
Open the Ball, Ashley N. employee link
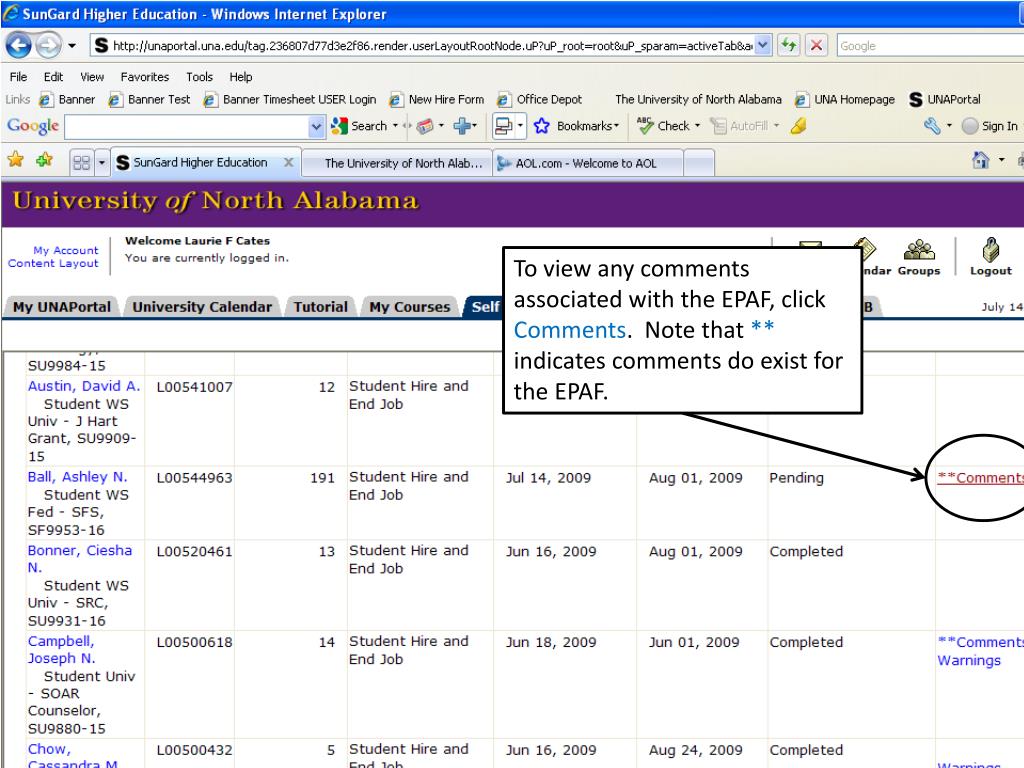[77, 477]
